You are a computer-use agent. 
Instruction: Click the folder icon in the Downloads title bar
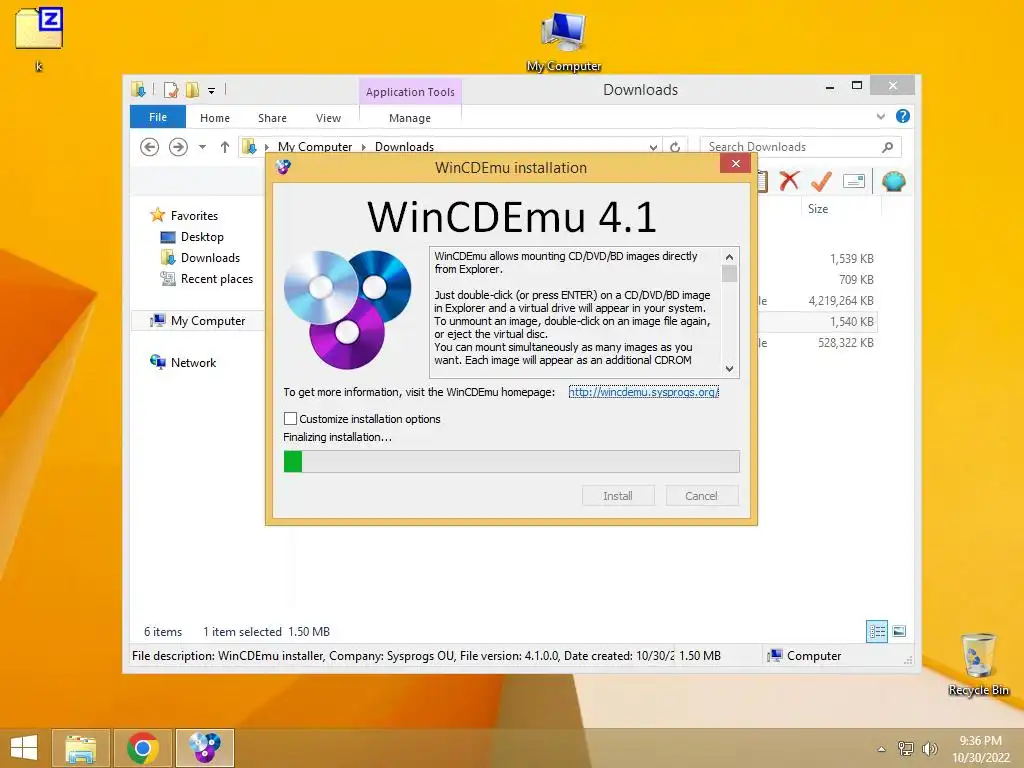click(138, 89)
